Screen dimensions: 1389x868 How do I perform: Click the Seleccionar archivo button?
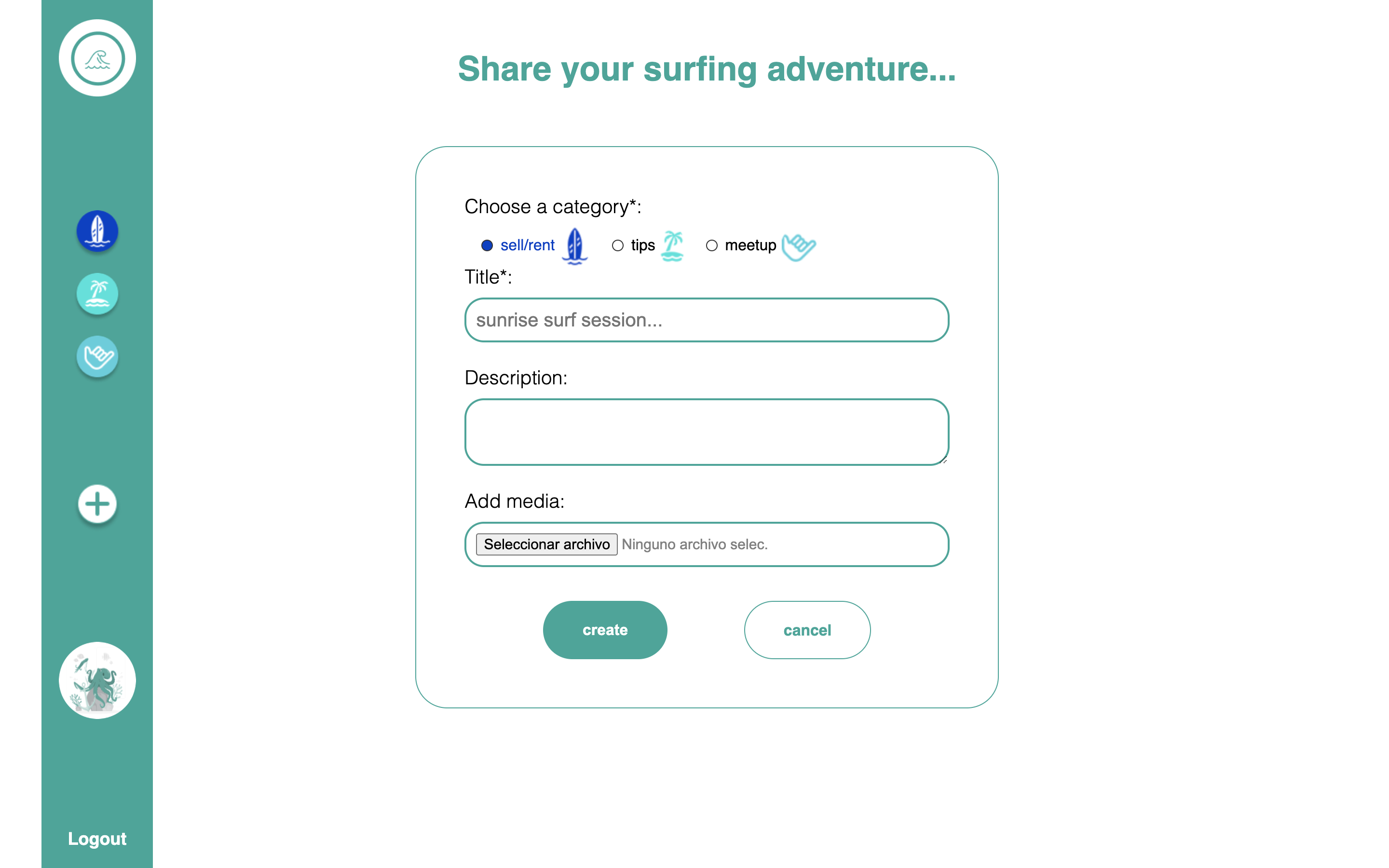pyautogui.click(x=546, y=544)
